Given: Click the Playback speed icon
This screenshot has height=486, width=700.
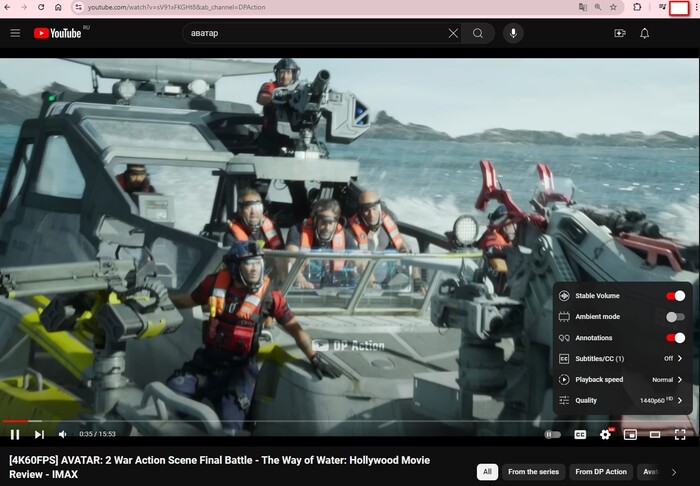Looking at the screenshot, I should [564, 379].
